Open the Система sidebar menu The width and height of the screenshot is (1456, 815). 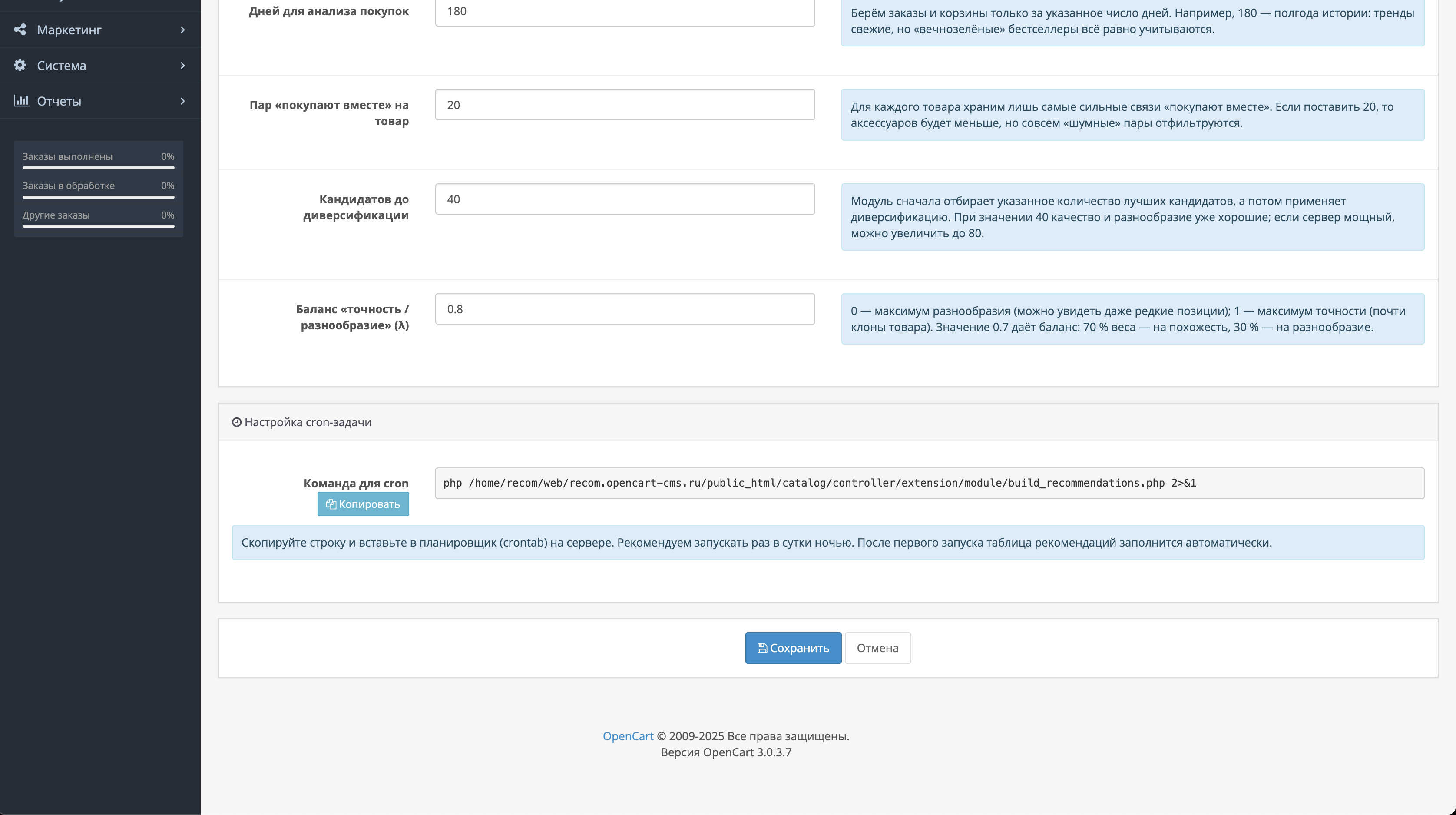[x=100, y=65]
